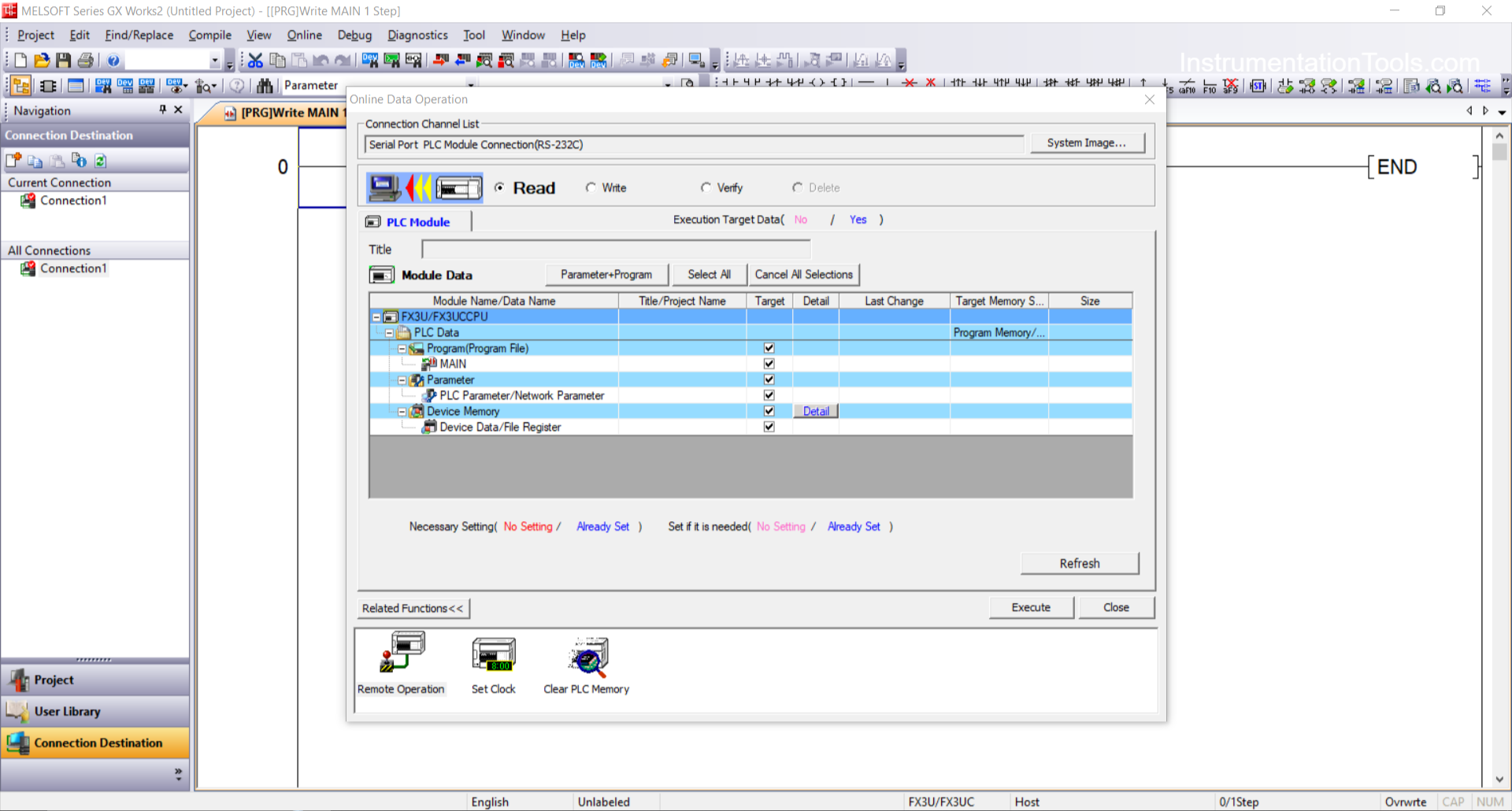Open Clear PLC Memory function
The height and width of the screenshot is (811, 1512).
(x=587, y=664)
